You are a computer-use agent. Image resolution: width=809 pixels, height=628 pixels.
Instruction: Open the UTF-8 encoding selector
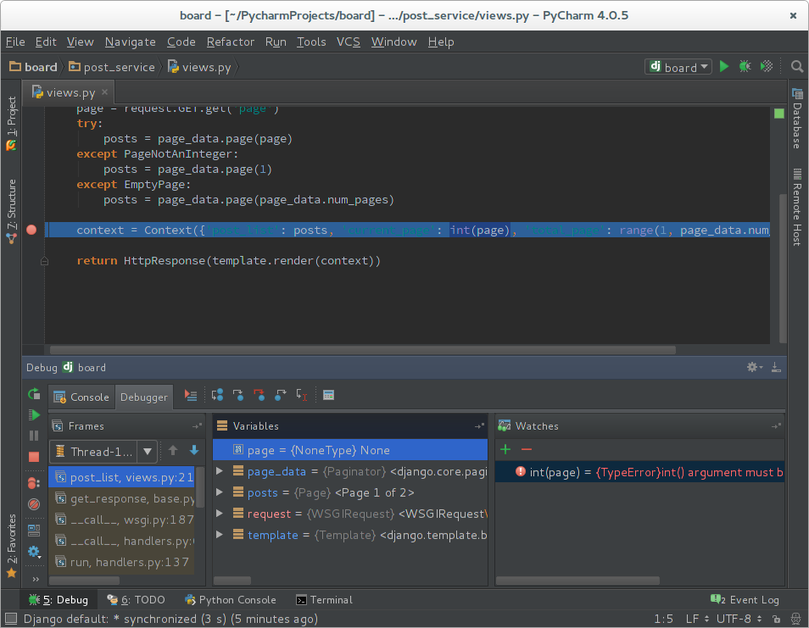tap(739, 619)
